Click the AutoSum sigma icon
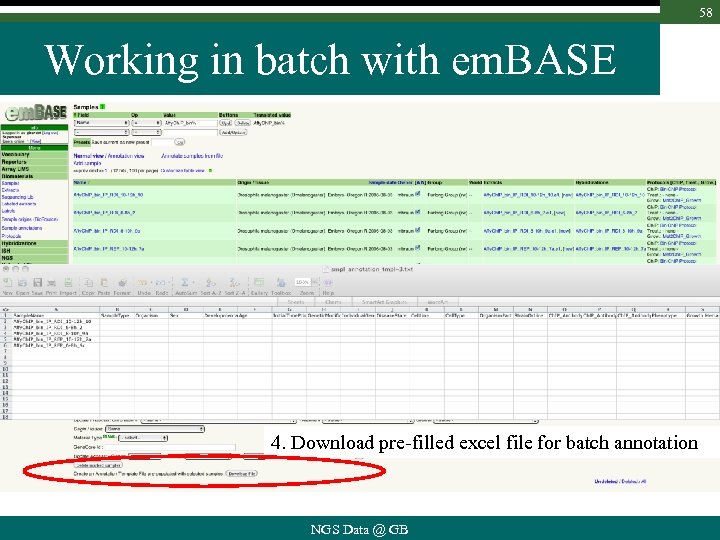The height and width of the screenshot is (540, 720). point(185,282)
